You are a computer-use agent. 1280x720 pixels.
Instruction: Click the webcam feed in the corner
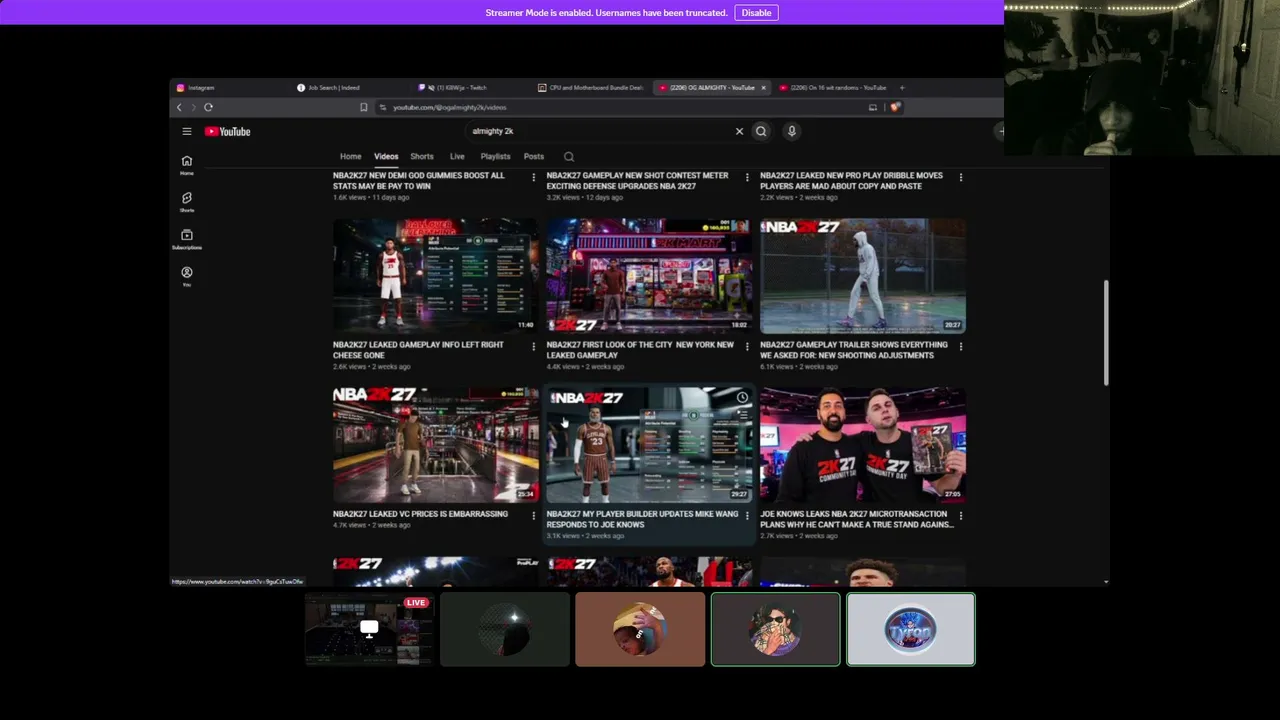[x=1142, y=78]
